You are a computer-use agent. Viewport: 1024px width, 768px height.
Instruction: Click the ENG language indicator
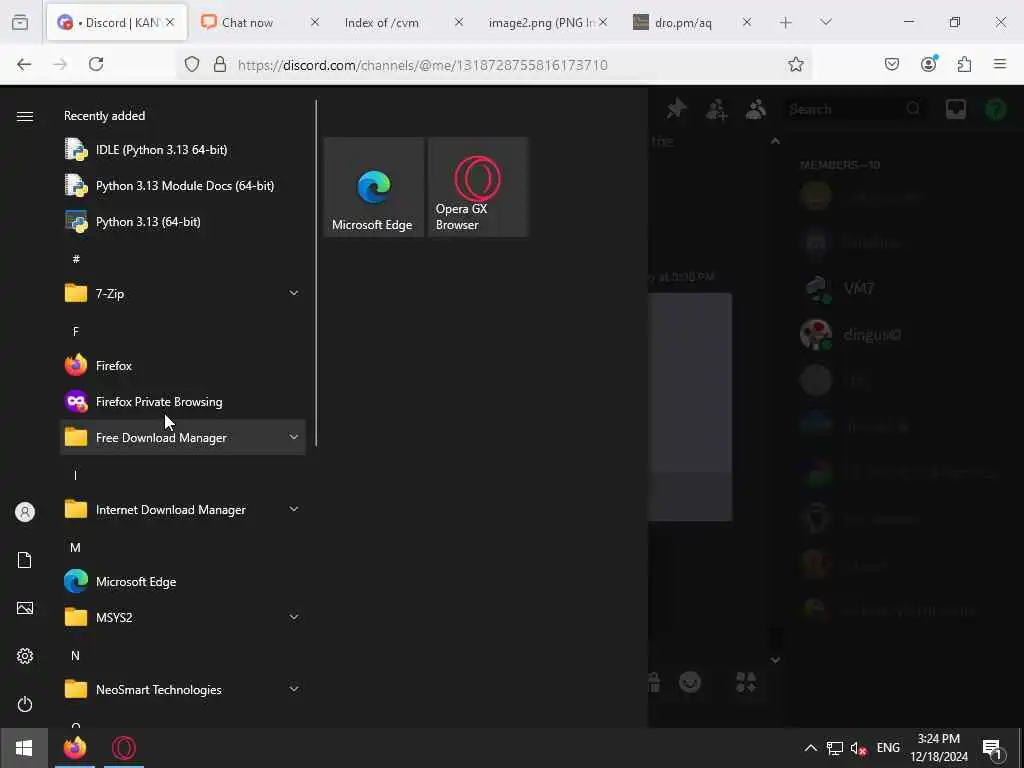(x=888, y=748)
